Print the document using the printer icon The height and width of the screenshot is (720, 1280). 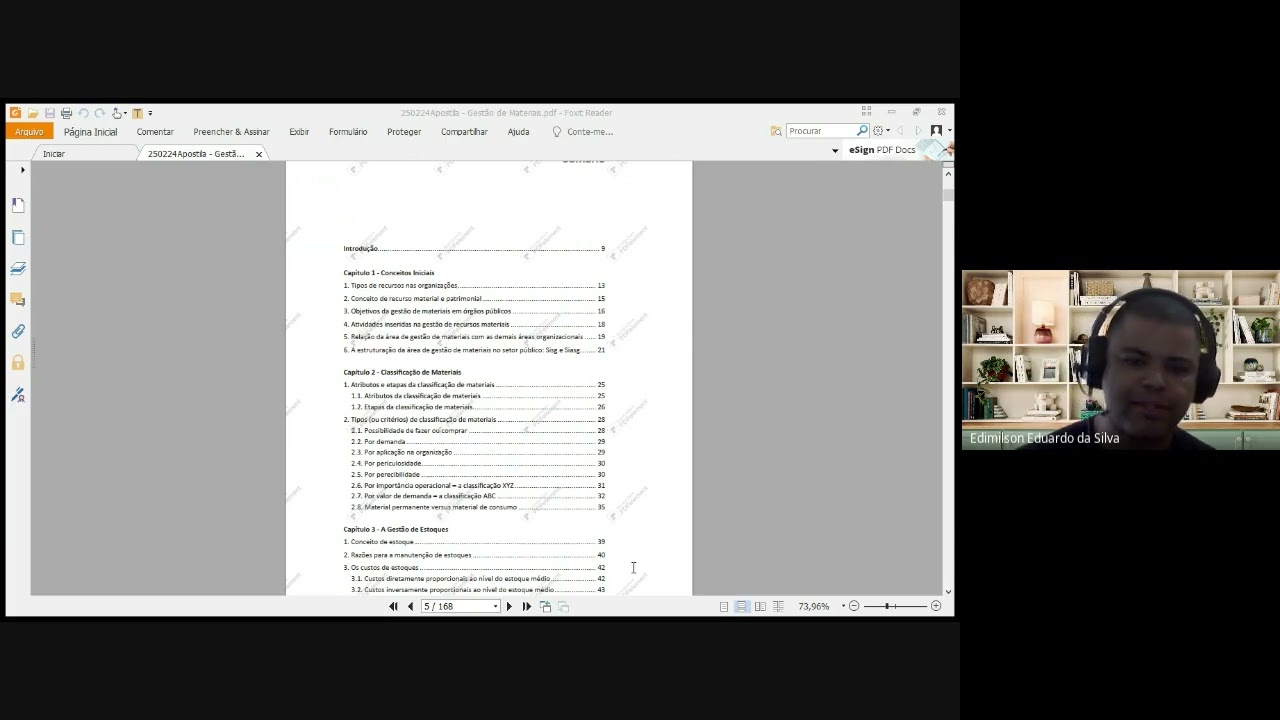pyautogui.click(x=66, y=113)
